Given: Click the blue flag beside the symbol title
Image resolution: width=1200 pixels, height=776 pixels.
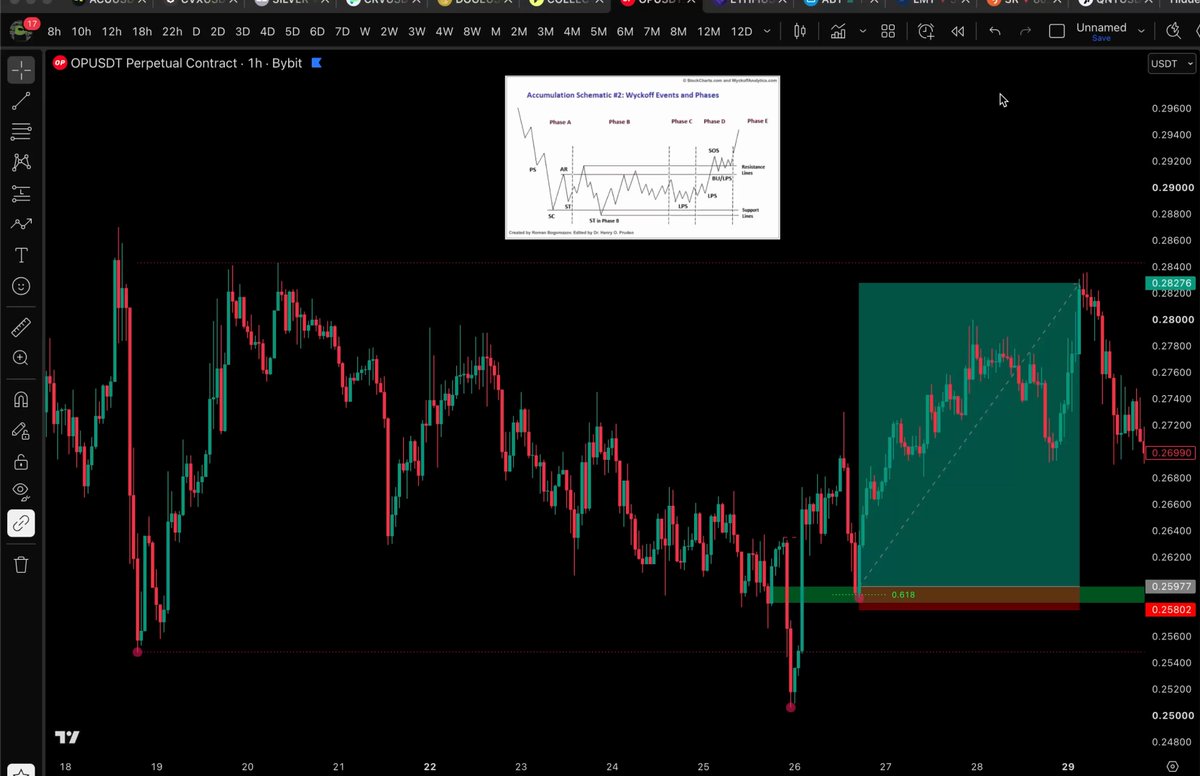Looking at the screenshot, I should click(316, 63).
